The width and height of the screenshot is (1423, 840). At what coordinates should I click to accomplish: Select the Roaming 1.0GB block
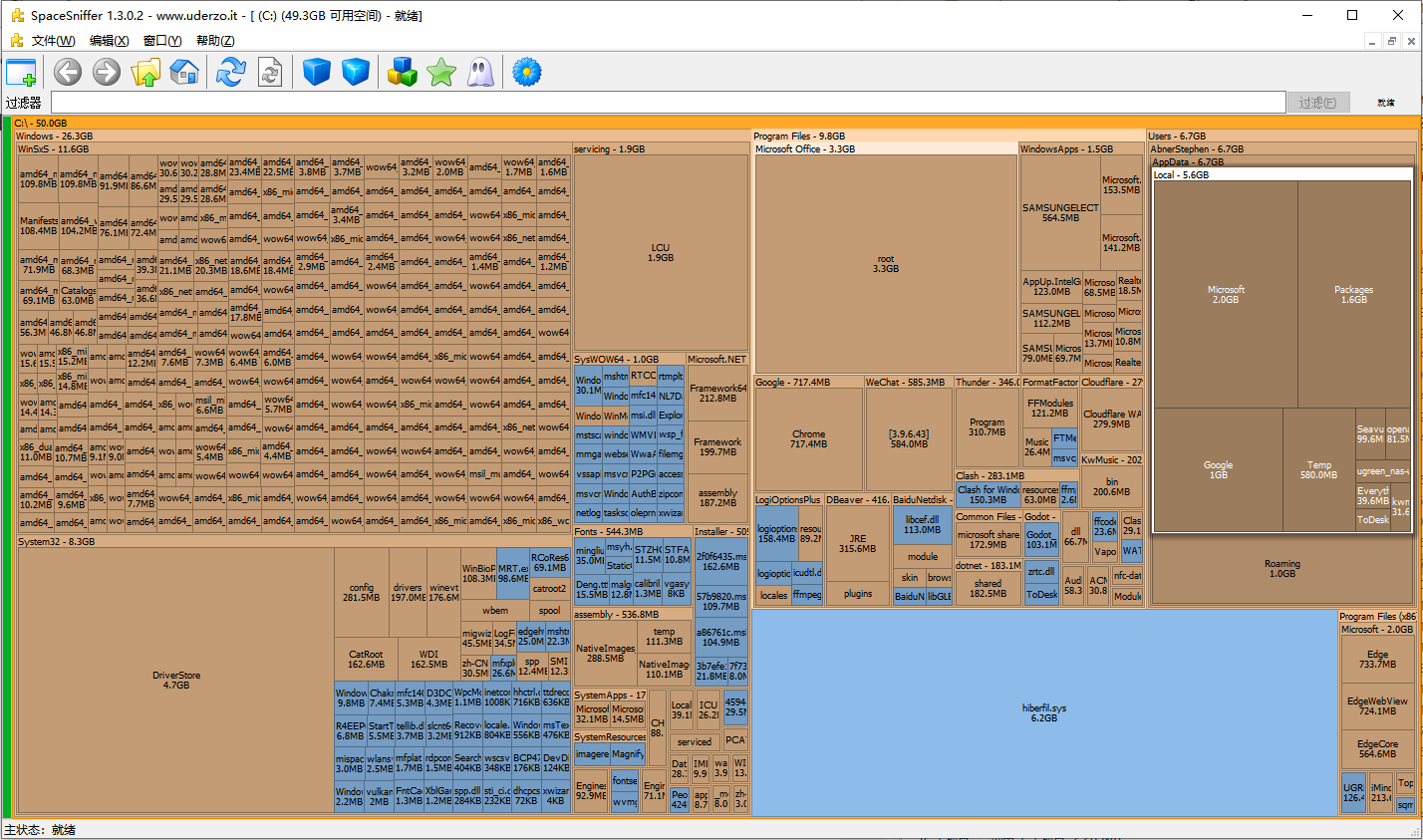tap(1282, 569)
